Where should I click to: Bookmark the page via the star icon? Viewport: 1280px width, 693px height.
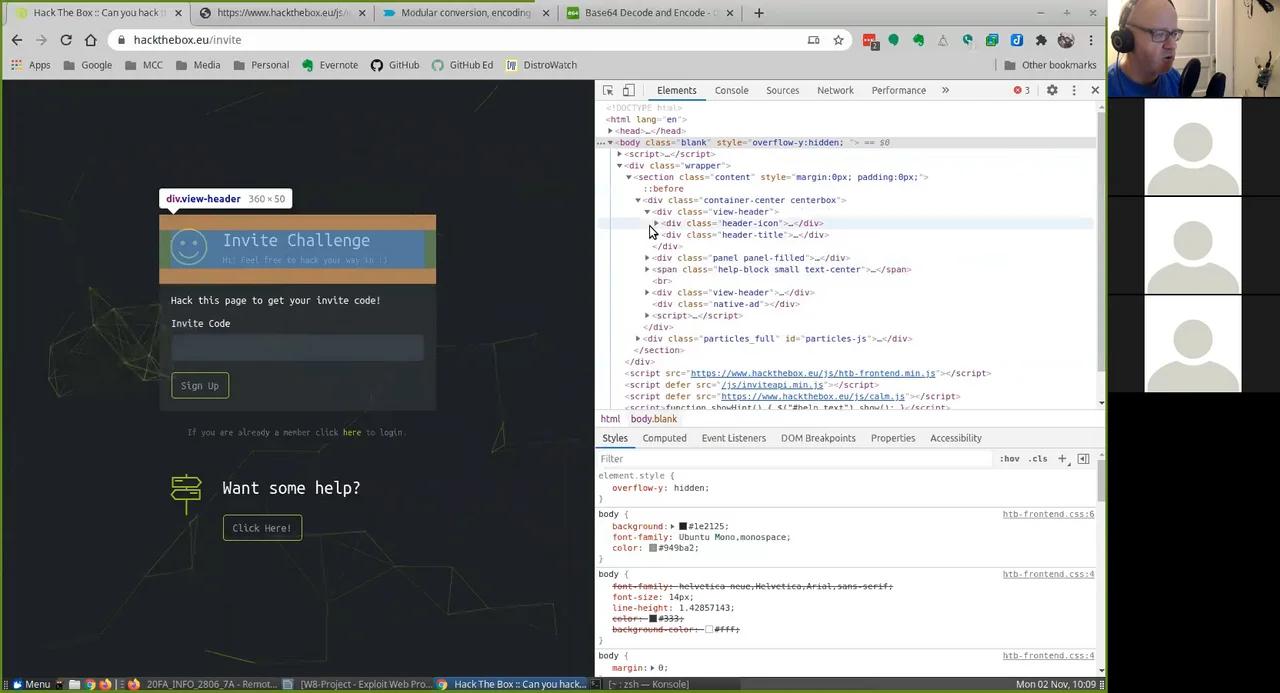coord(838,40)
